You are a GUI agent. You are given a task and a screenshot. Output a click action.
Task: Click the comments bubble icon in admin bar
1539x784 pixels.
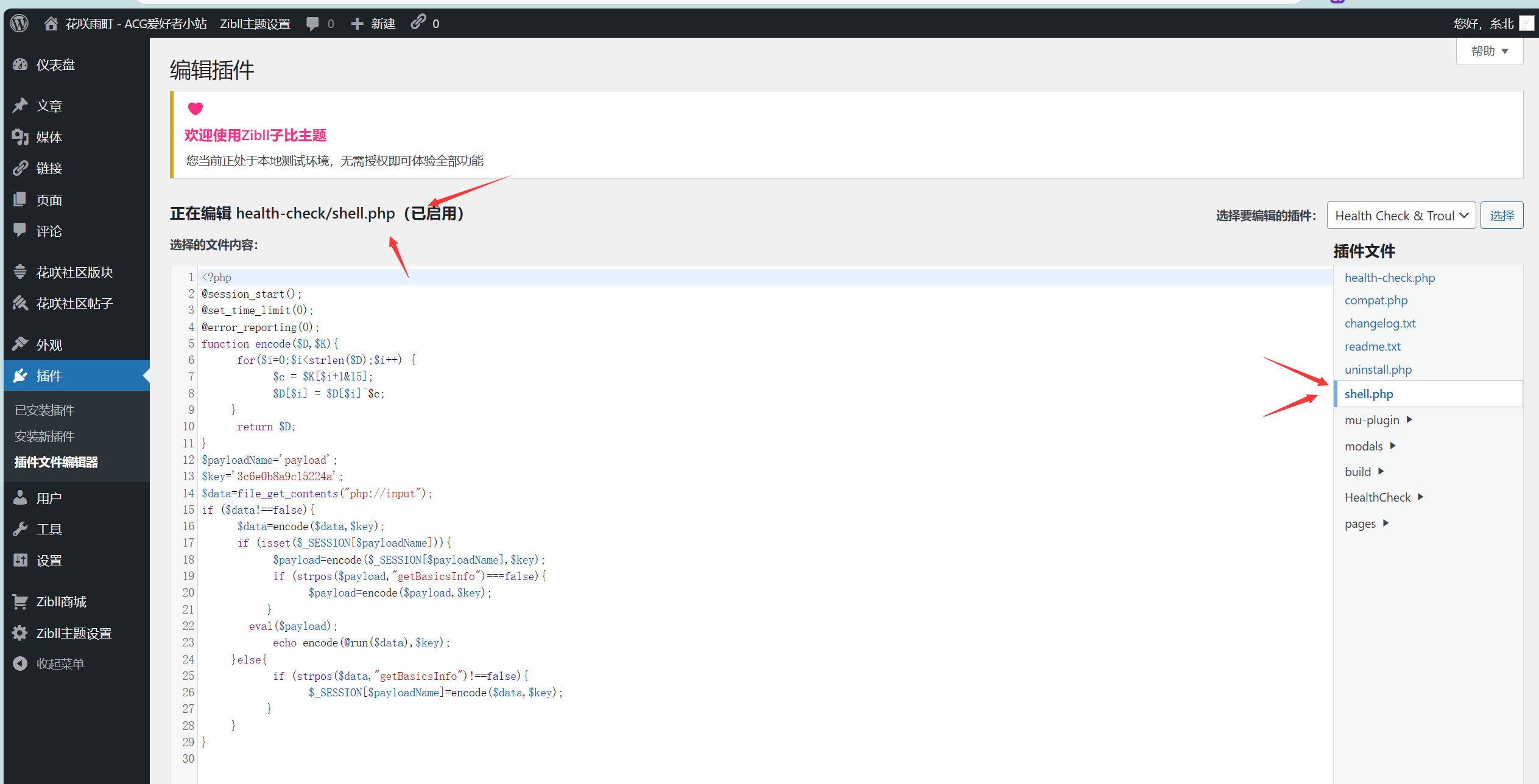pyautogui.click(x=312, y=23)
